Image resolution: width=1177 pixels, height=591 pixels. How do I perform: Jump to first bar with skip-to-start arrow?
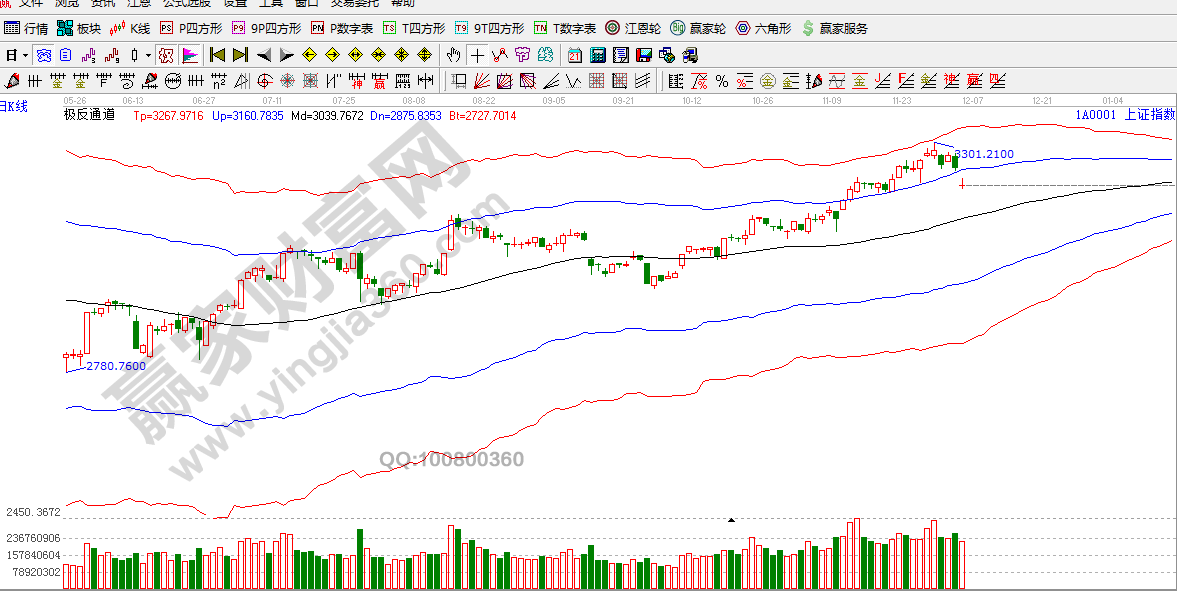tap(217, 54)
